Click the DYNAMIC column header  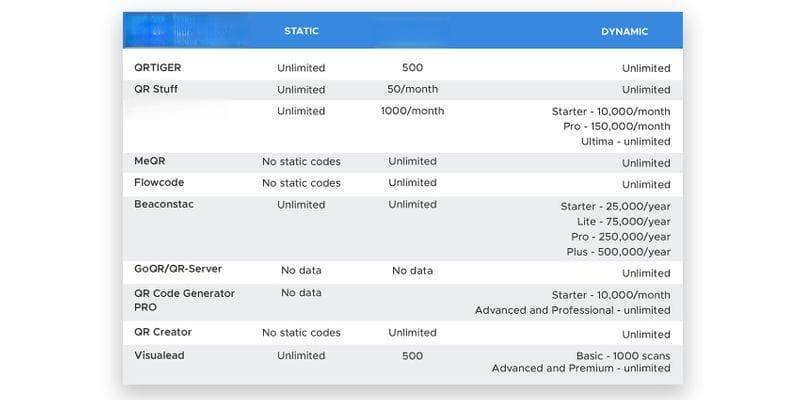point(624,32)
